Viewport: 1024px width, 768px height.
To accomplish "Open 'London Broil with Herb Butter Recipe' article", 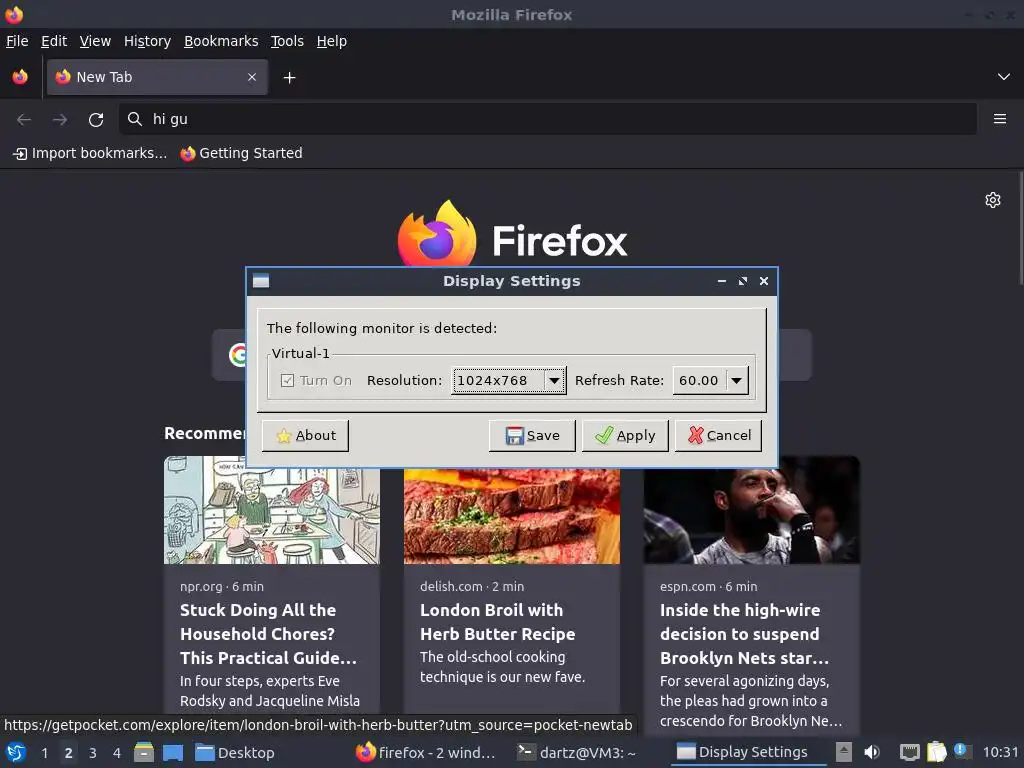I will click(498, 622).
